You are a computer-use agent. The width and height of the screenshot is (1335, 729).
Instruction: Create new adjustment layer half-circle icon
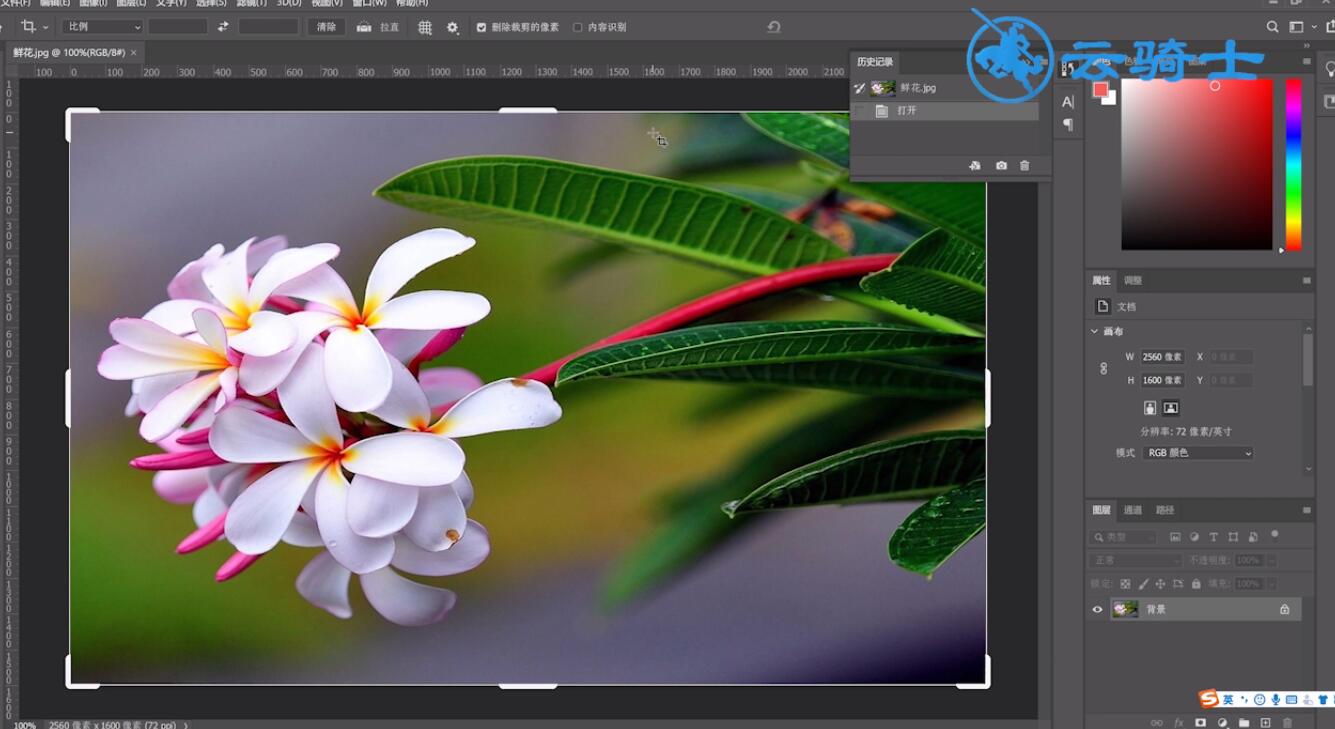click(1222, 722)
